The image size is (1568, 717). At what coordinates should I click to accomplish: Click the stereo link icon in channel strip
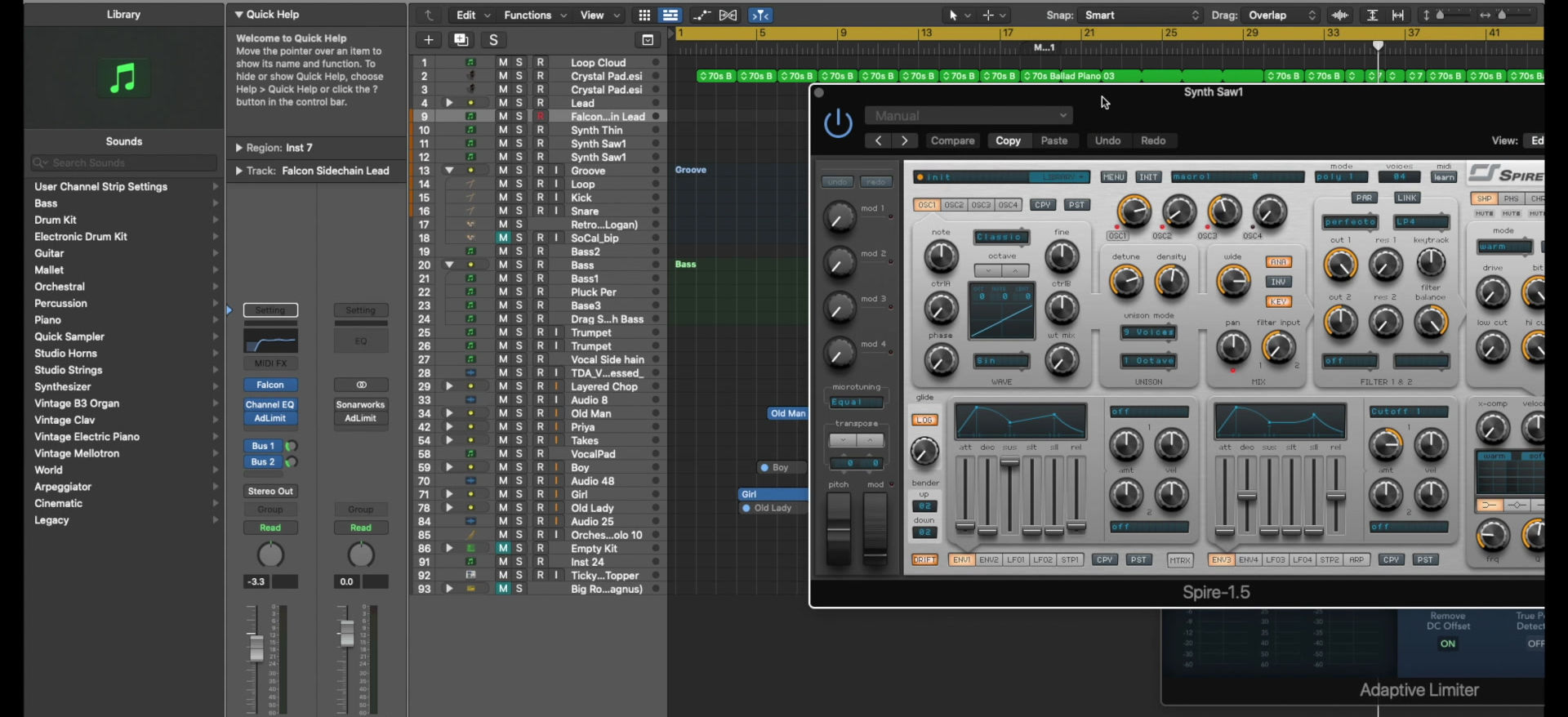361,385
